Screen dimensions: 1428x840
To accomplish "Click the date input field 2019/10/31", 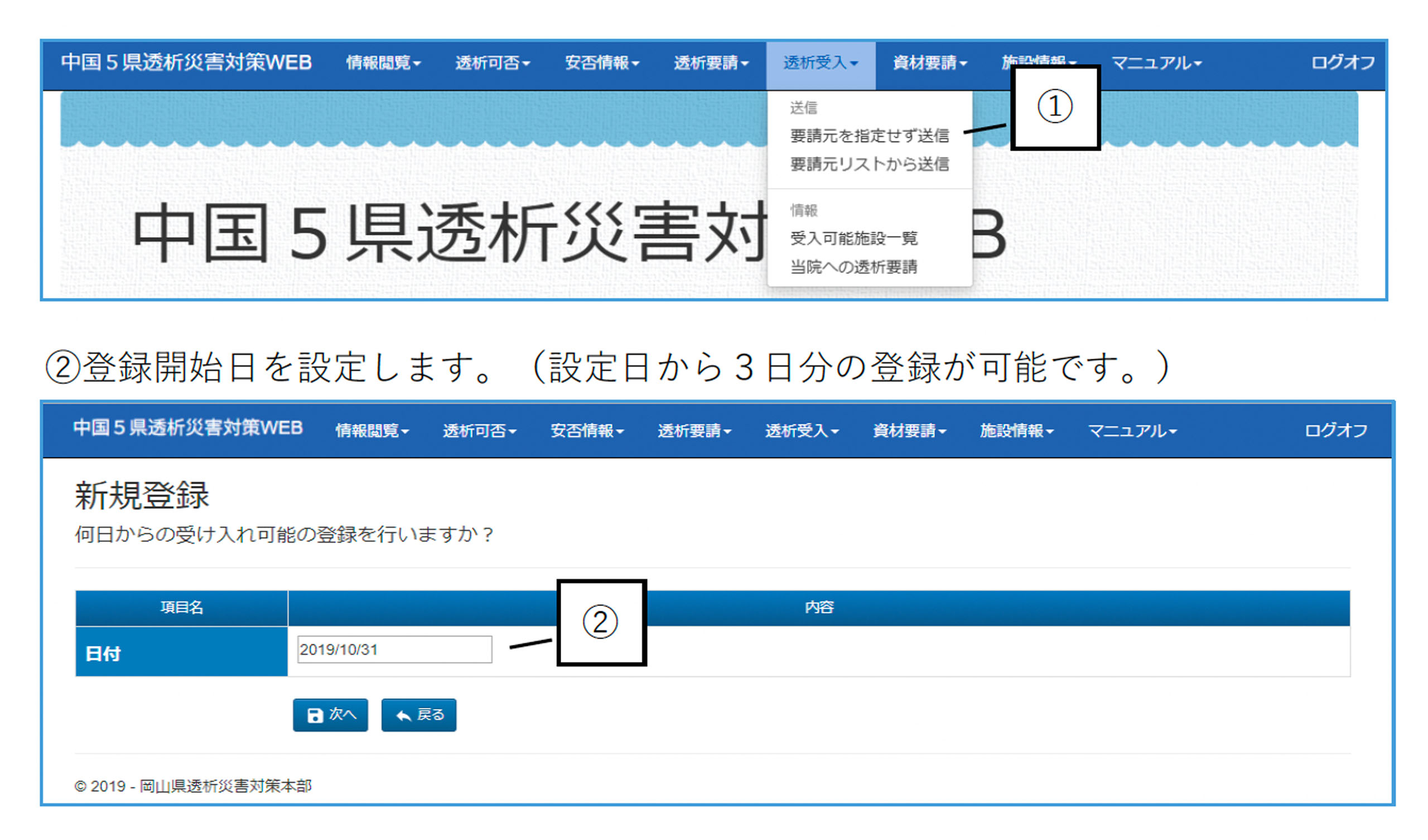I will tap(394, 650).
